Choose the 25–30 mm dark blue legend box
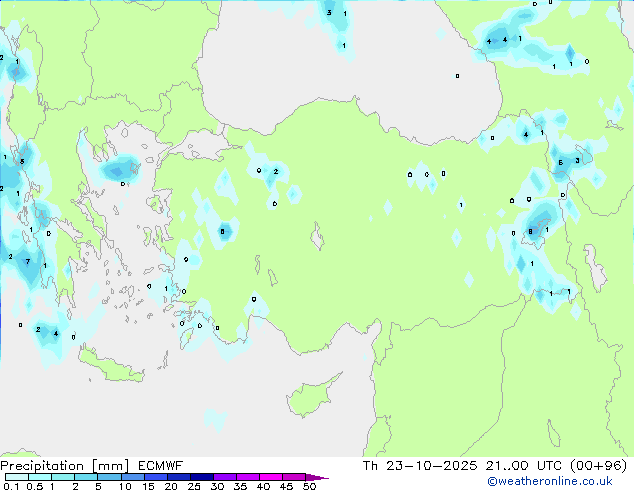The width and height of the screenshot is (634, 490). pyautogui.click(x=202, y=477)
